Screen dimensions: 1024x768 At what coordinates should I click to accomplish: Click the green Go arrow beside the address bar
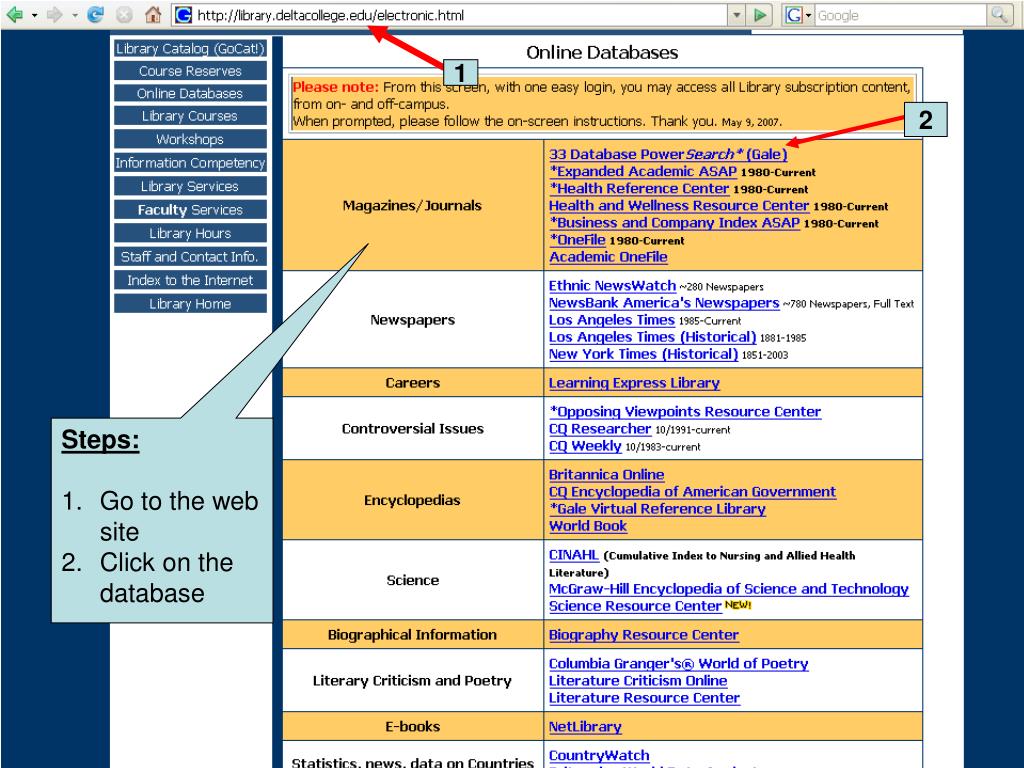(760, 15)
